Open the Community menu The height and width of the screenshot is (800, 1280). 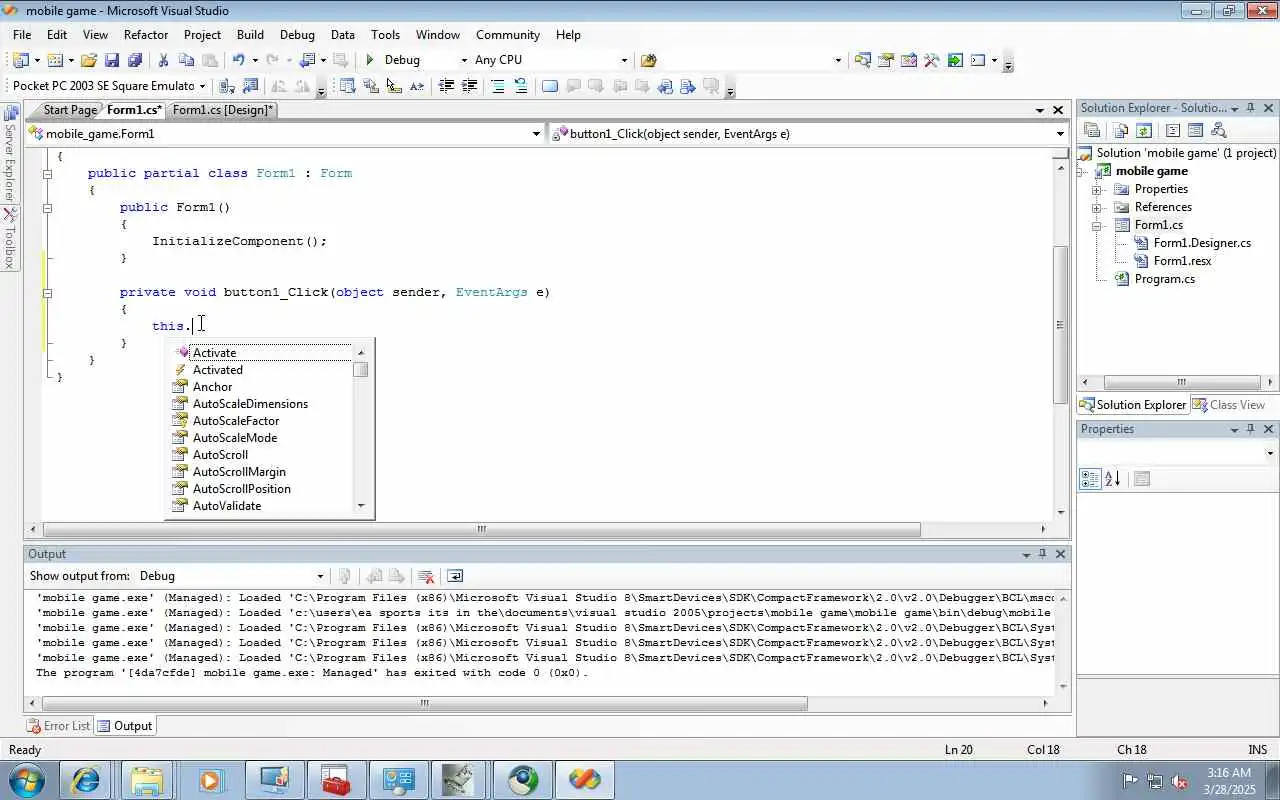[508, 34]
